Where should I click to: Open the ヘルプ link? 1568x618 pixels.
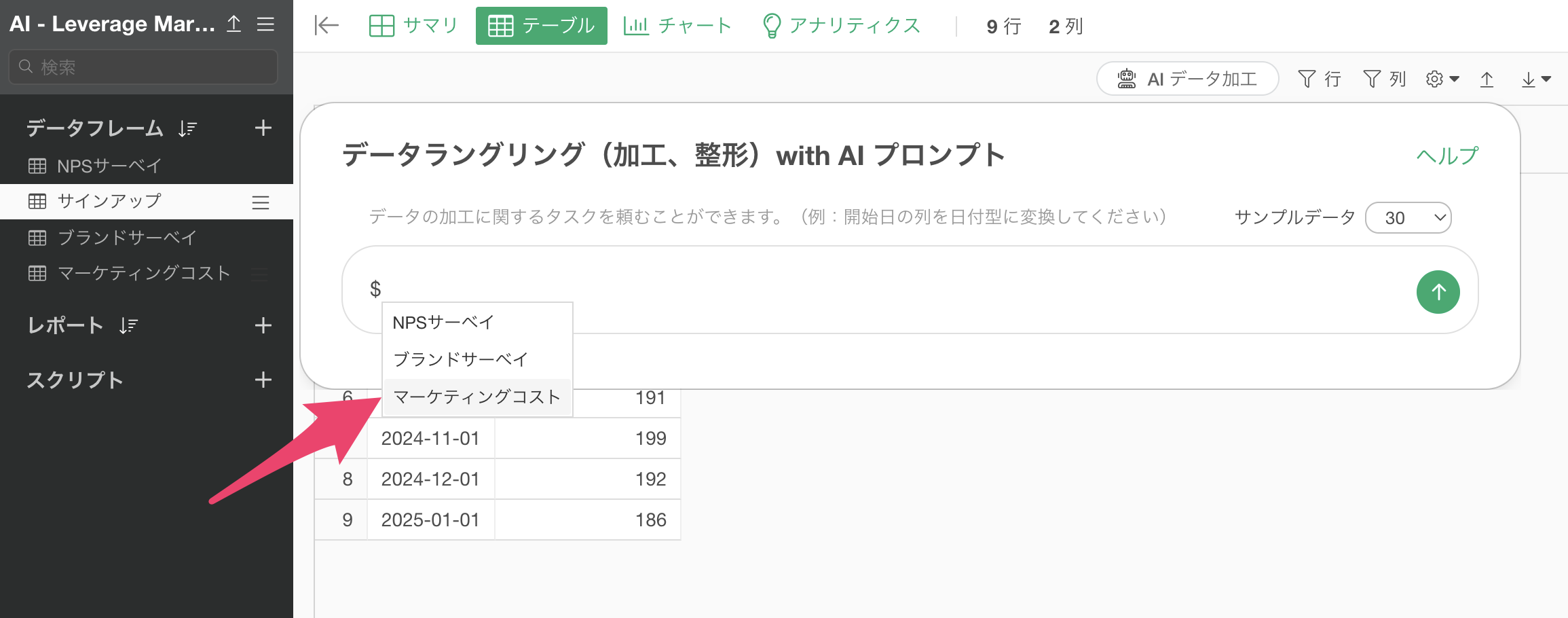pyautogui.click(x=1446, y=156)
